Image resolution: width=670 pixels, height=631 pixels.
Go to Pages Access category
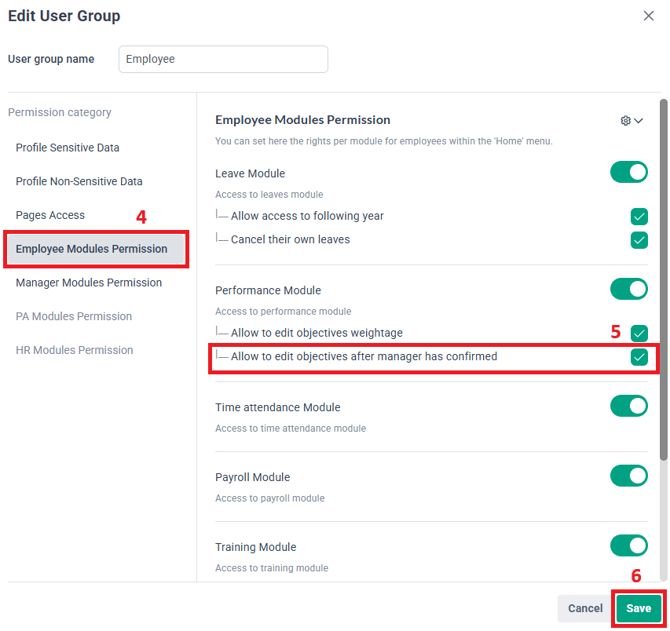click(x=50, y=215)
